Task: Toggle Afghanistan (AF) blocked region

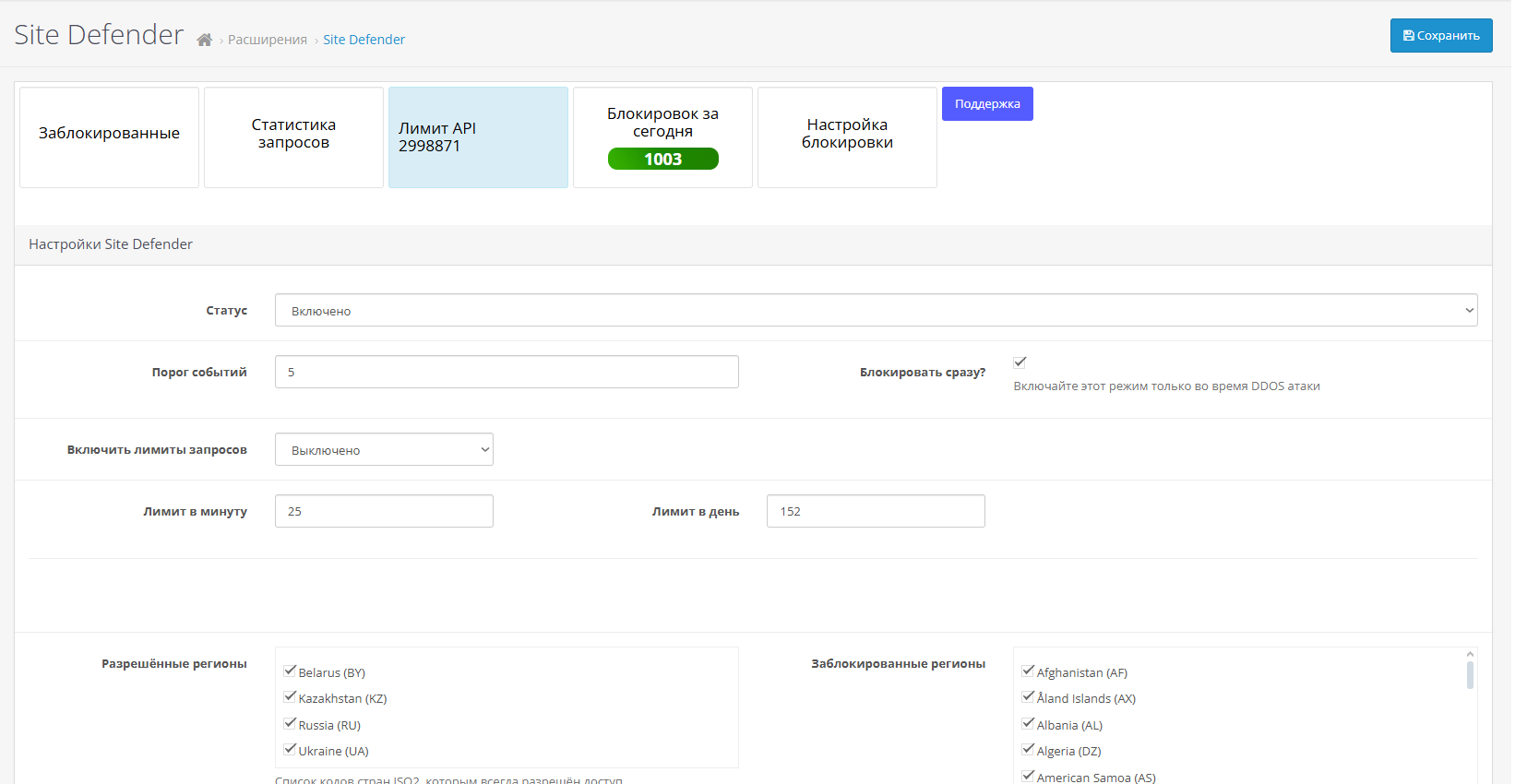Action: (x=1028, y=671)
